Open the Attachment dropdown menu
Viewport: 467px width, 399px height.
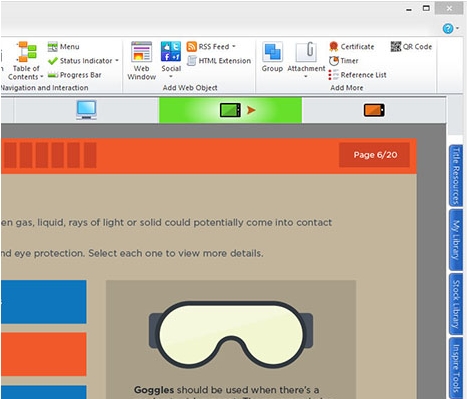pos(306,77)
